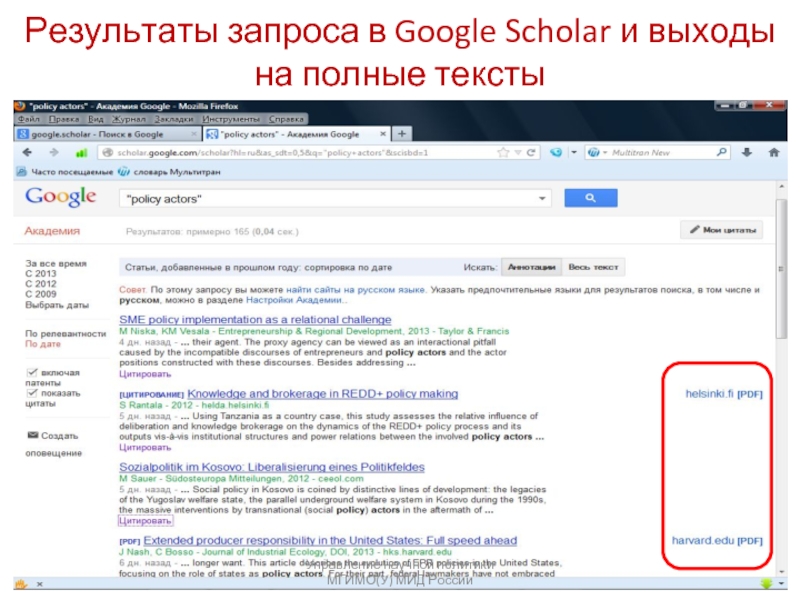Screen dimensions: 800x600
Task: Open "Knowledge and brokerage in REDD+ policy making"
Action: point(322,393)
